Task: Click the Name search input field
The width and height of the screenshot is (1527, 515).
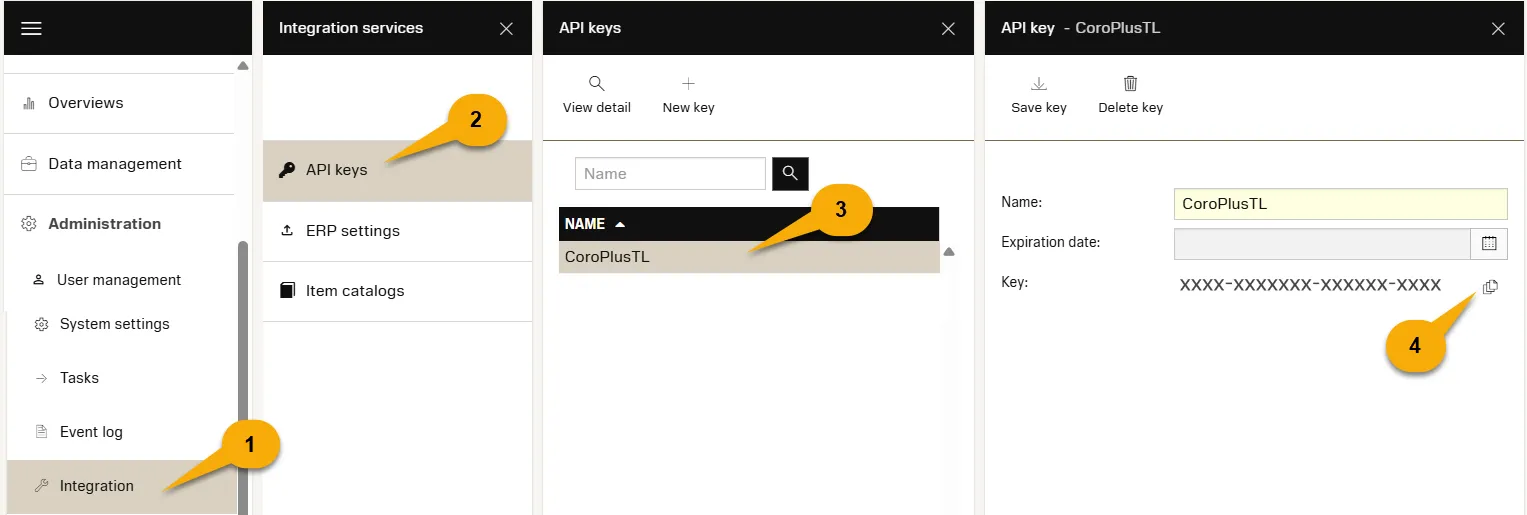Action: pos(669,174)
